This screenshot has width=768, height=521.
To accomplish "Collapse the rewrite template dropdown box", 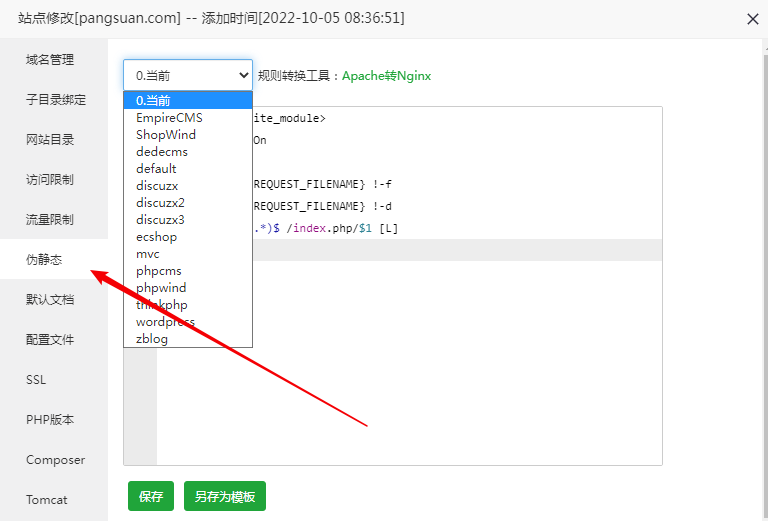I will click(188, 75).
